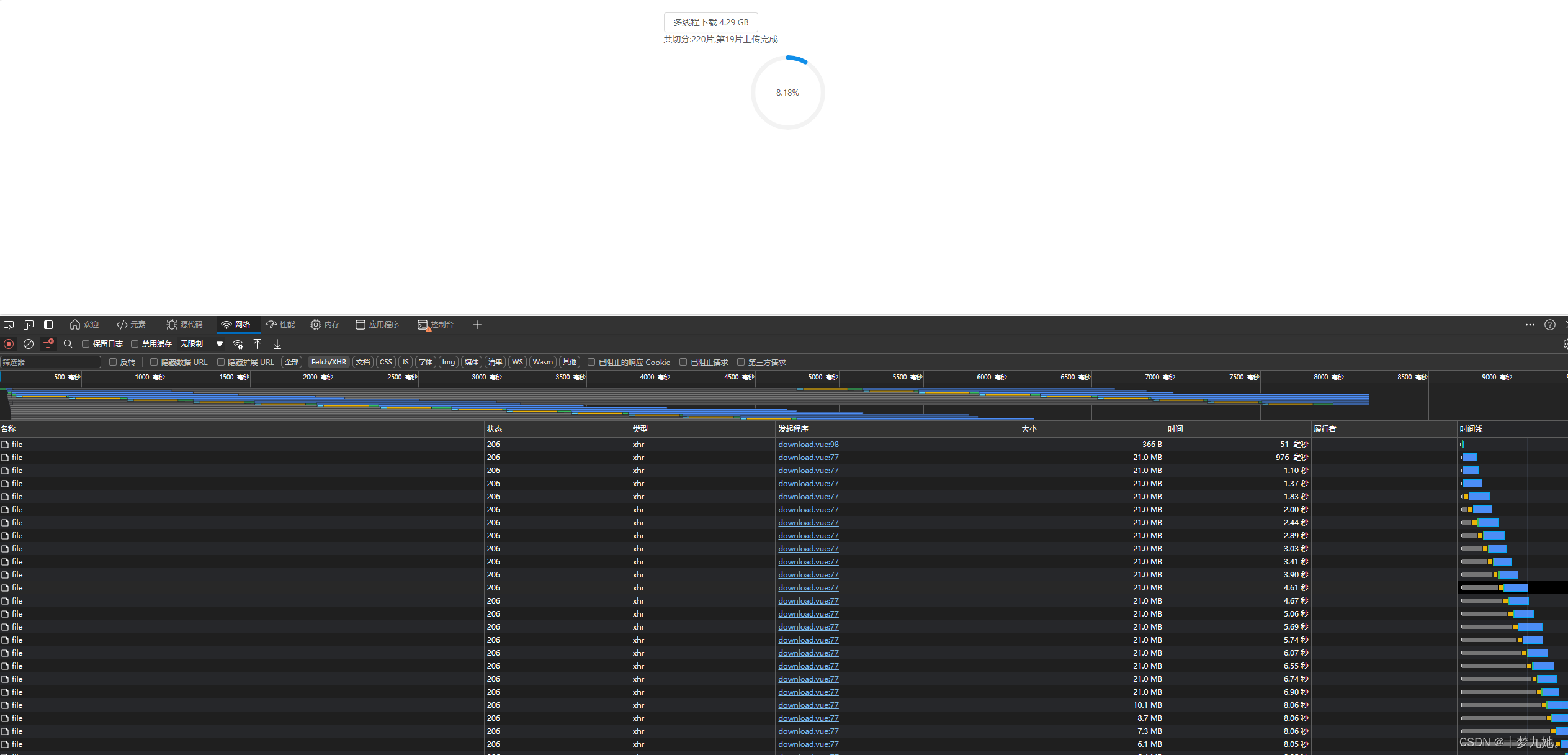This screenshot has width=1568, height=755.
Task: Select the JS type filter
Action: click(405, 362)
